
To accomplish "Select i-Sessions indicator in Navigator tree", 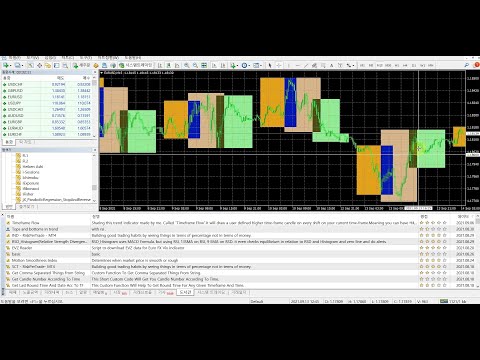I will point(31,172).
